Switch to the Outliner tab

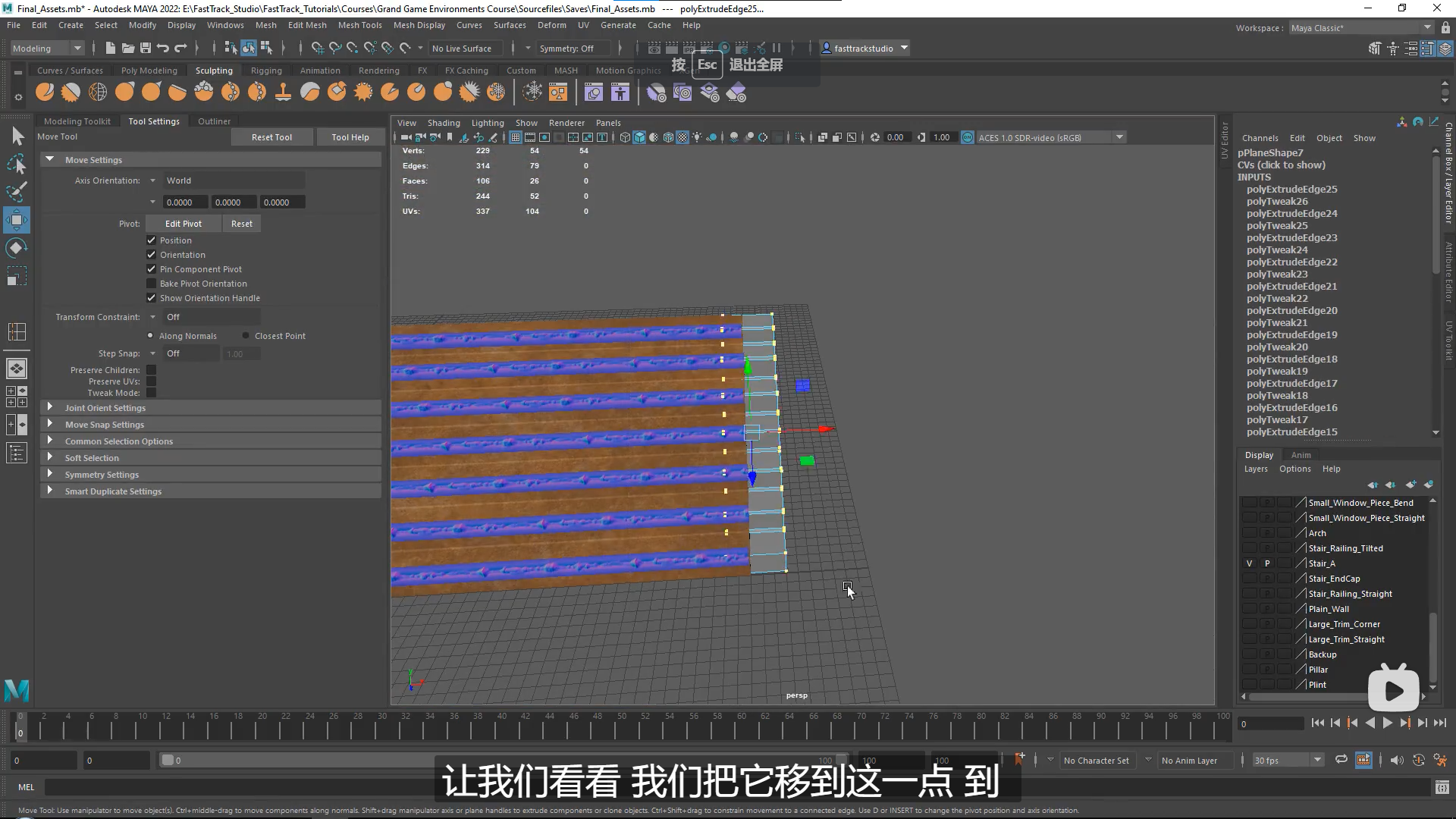[x=214, y=121]
